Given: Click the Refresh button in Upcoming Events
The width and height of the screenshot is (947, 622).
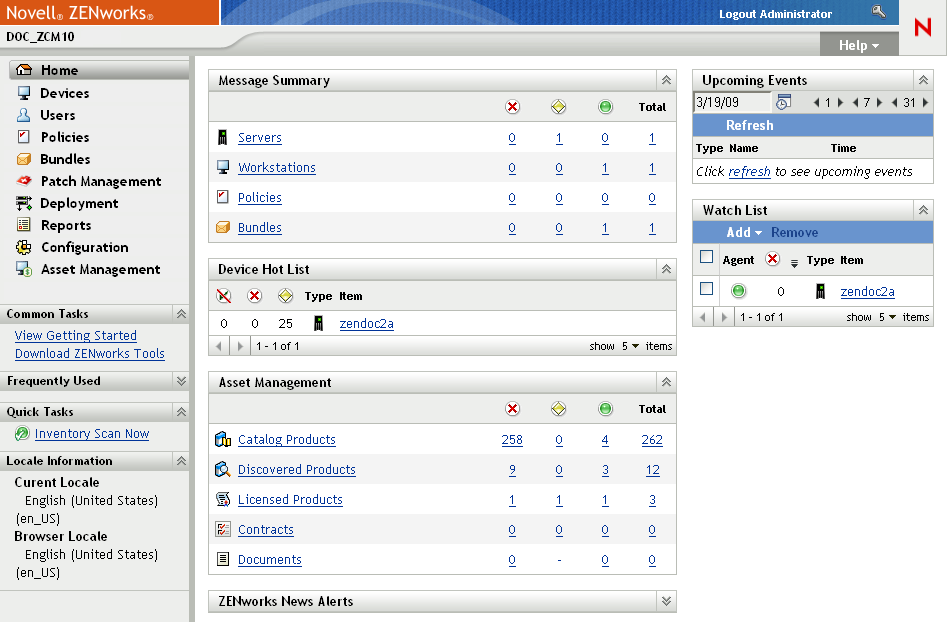Looking at the screenshot, I should tap(750, 125).
